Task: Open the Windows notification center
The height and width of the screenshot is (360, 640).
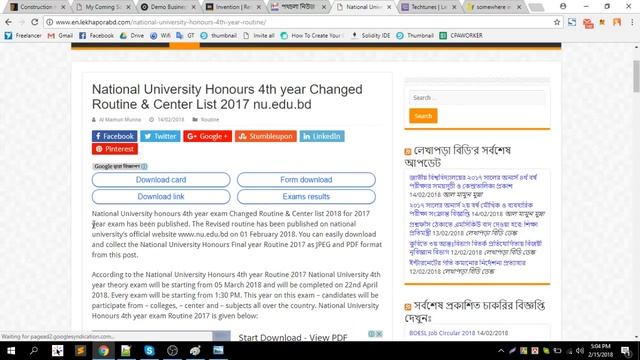Action: [626, 351]
